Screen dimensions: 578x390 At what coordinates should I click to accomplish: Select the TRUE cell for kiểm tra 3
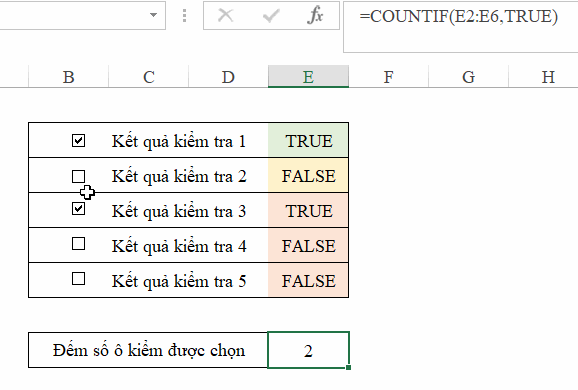(x=308, y=210)
